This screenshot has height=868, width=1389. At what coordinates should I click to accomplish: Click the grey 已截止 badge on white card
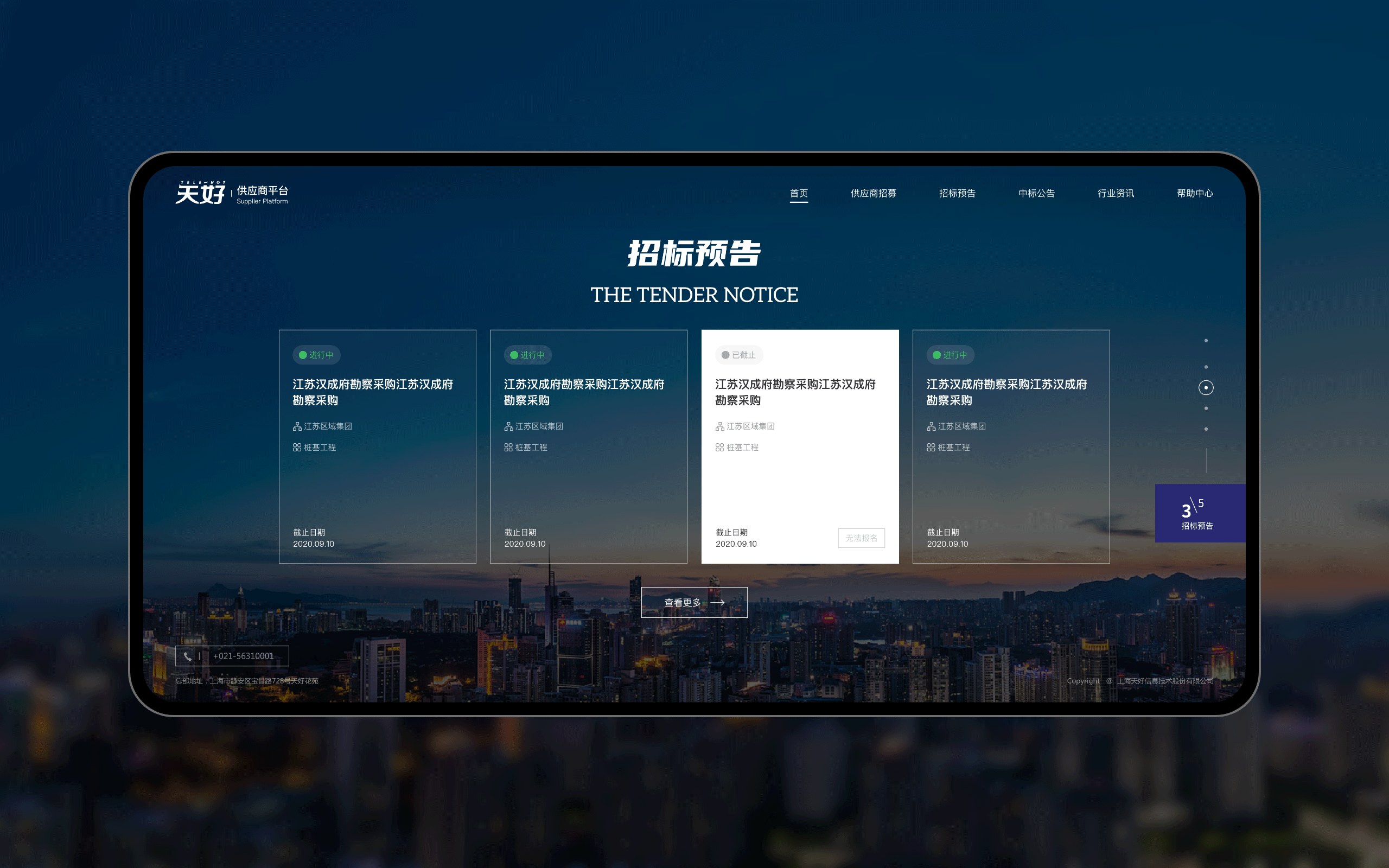point(738,355)
